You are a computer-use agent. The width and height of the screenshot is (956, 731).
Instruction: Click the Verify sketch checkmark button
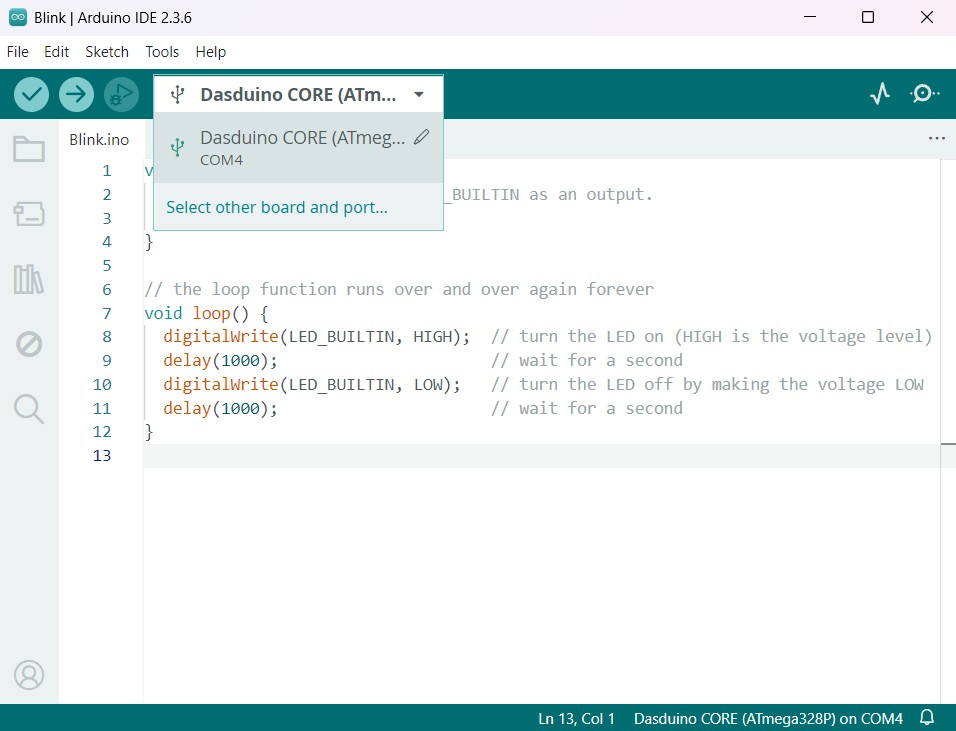point(32,94)
